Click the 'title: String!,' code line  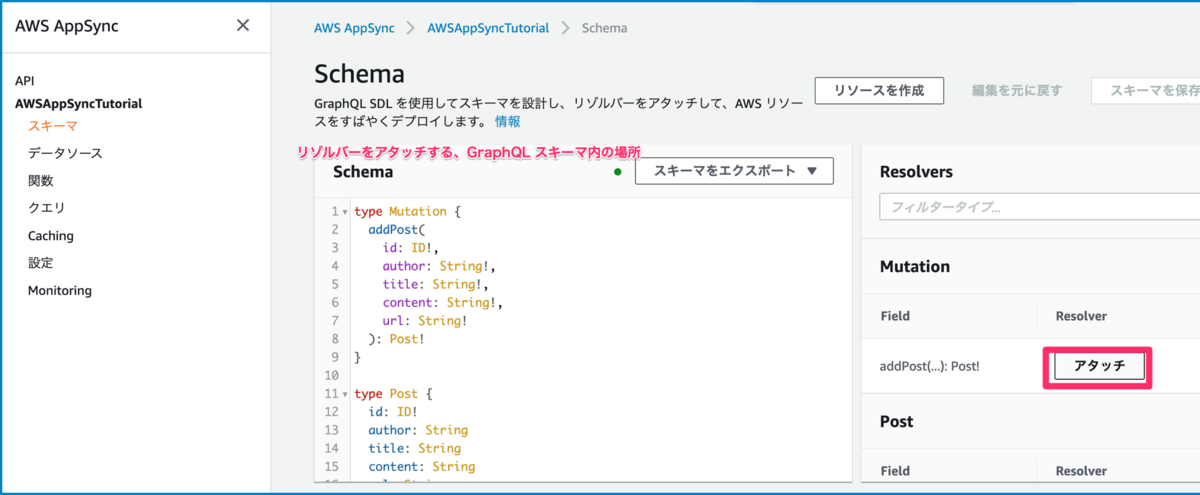(x=436, y=284)
